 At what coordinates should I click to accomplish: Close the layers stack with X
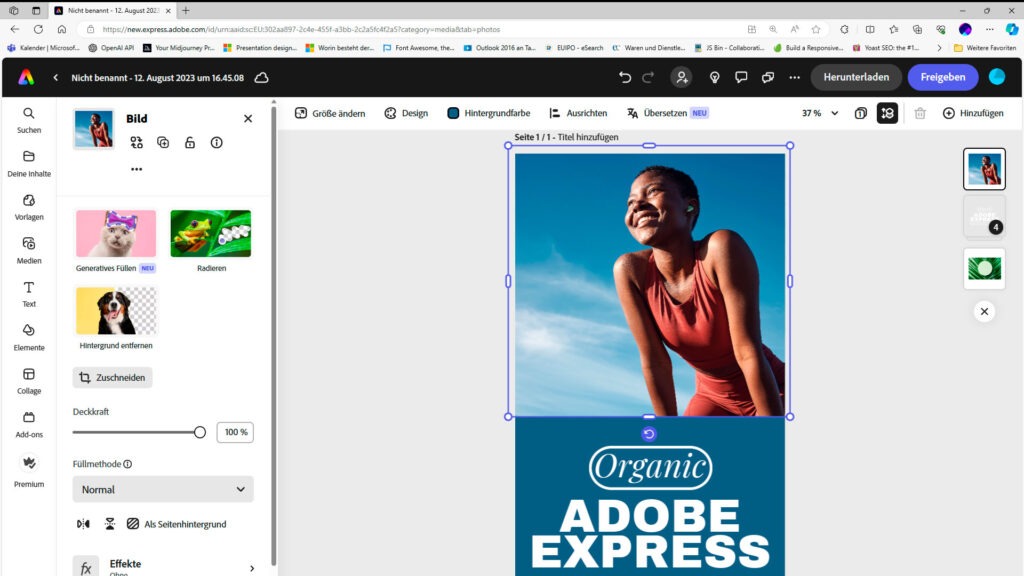984,312
